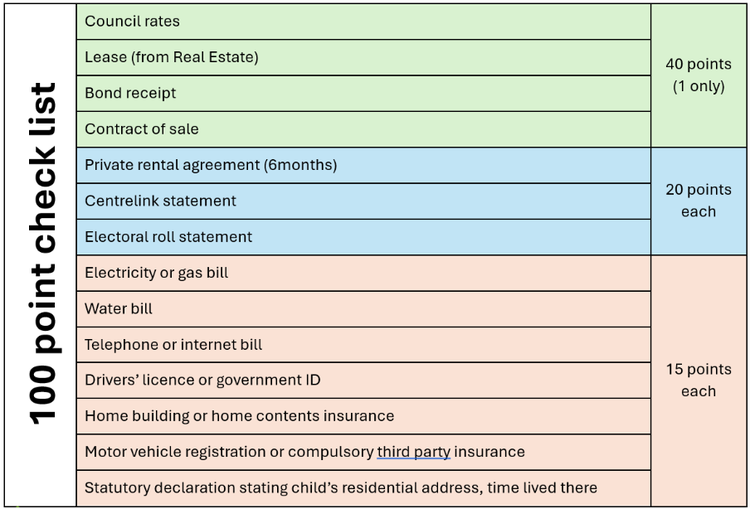Select the Contract of sale row
Image resolution: width=750 pixels, height=509 pixels.
click(141, 129)
